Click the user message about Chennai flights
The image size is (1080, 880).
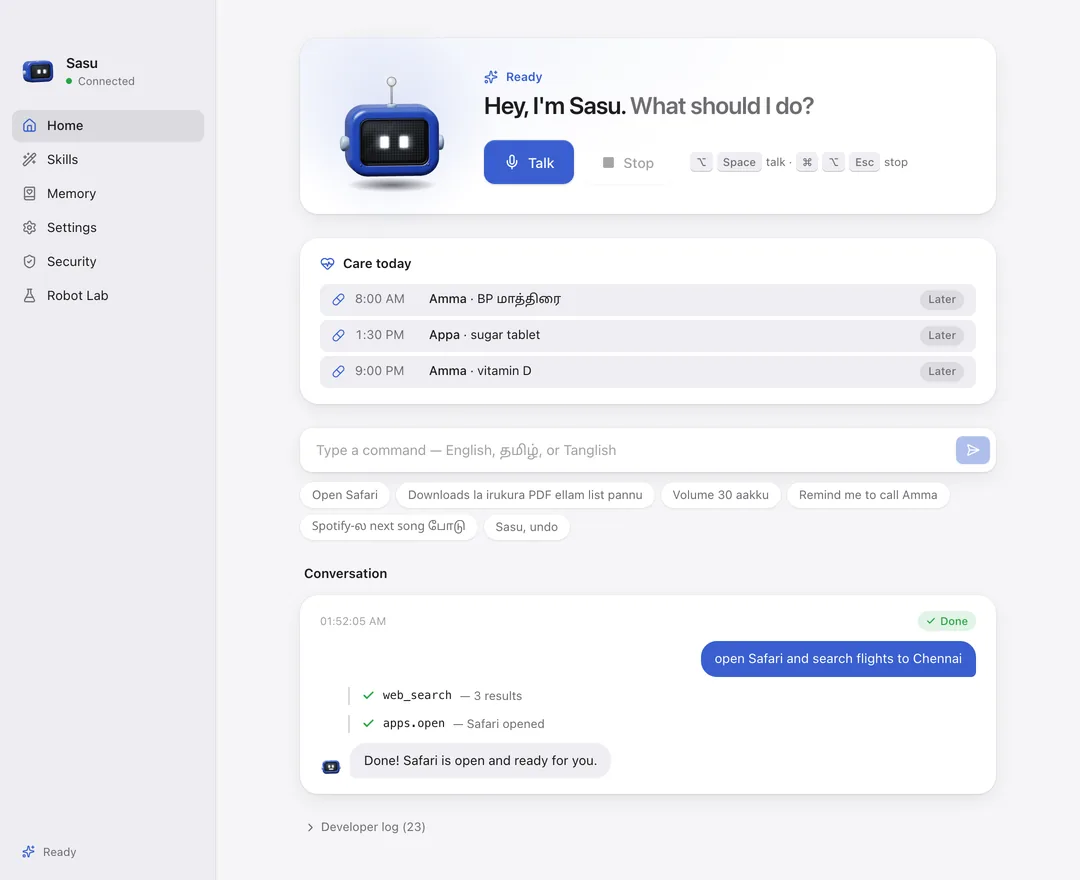tap(838, 659)
